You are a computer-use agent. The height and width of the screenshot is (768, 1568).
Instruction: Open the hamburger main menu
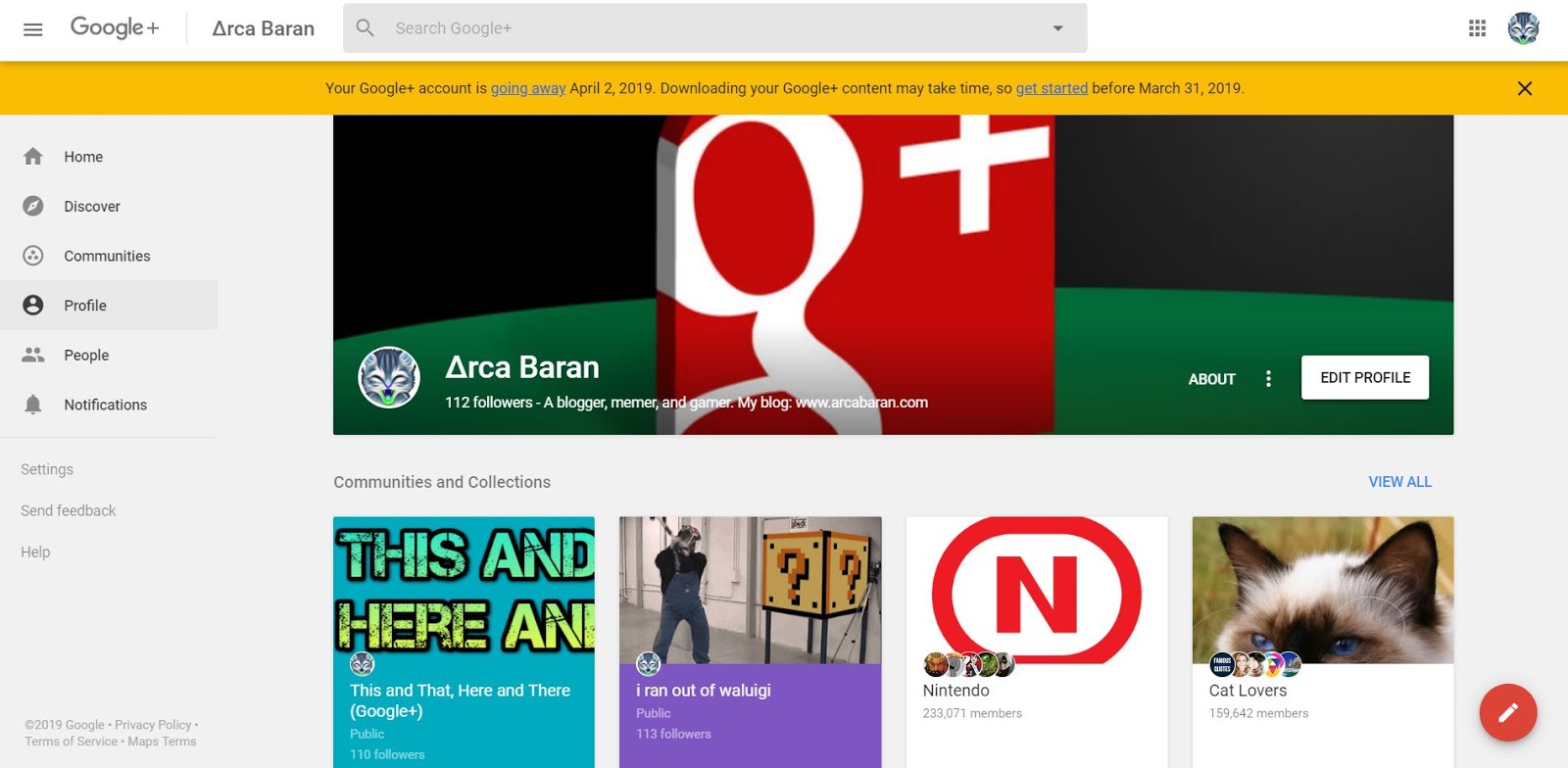tap(32, 29)
